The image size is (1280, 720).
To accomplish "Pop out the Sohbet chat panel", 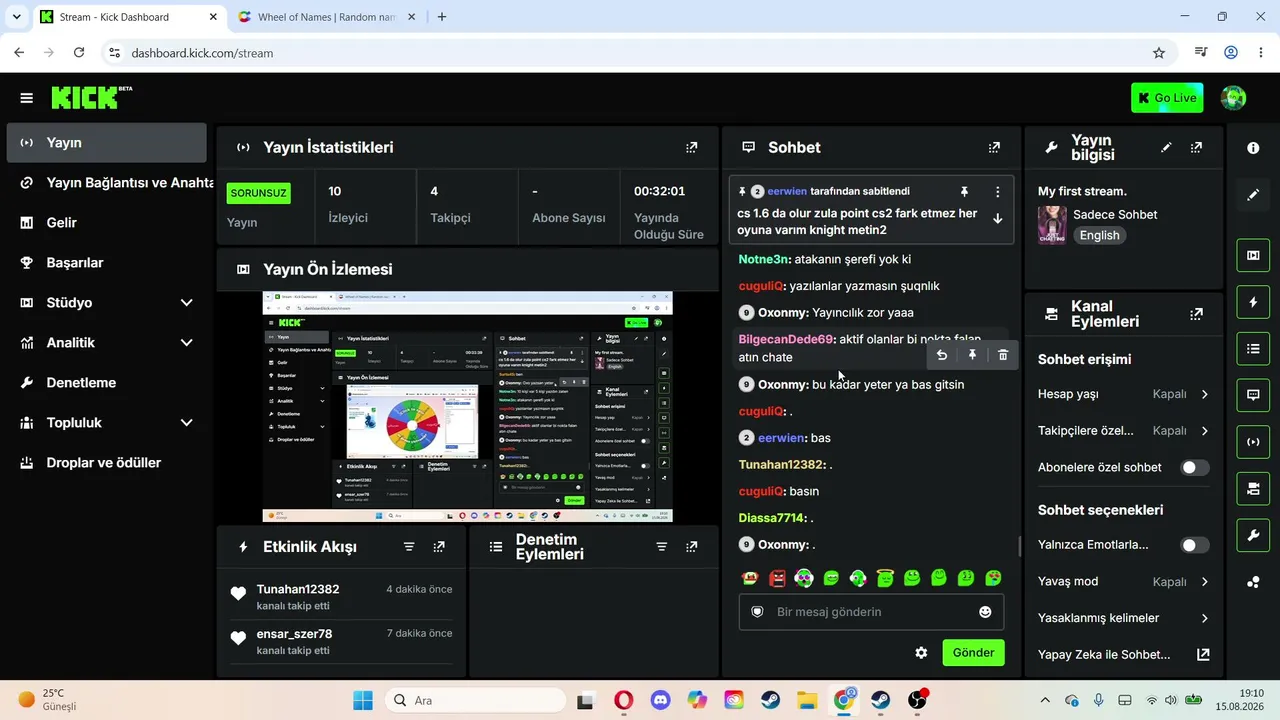I will point(994,147).
